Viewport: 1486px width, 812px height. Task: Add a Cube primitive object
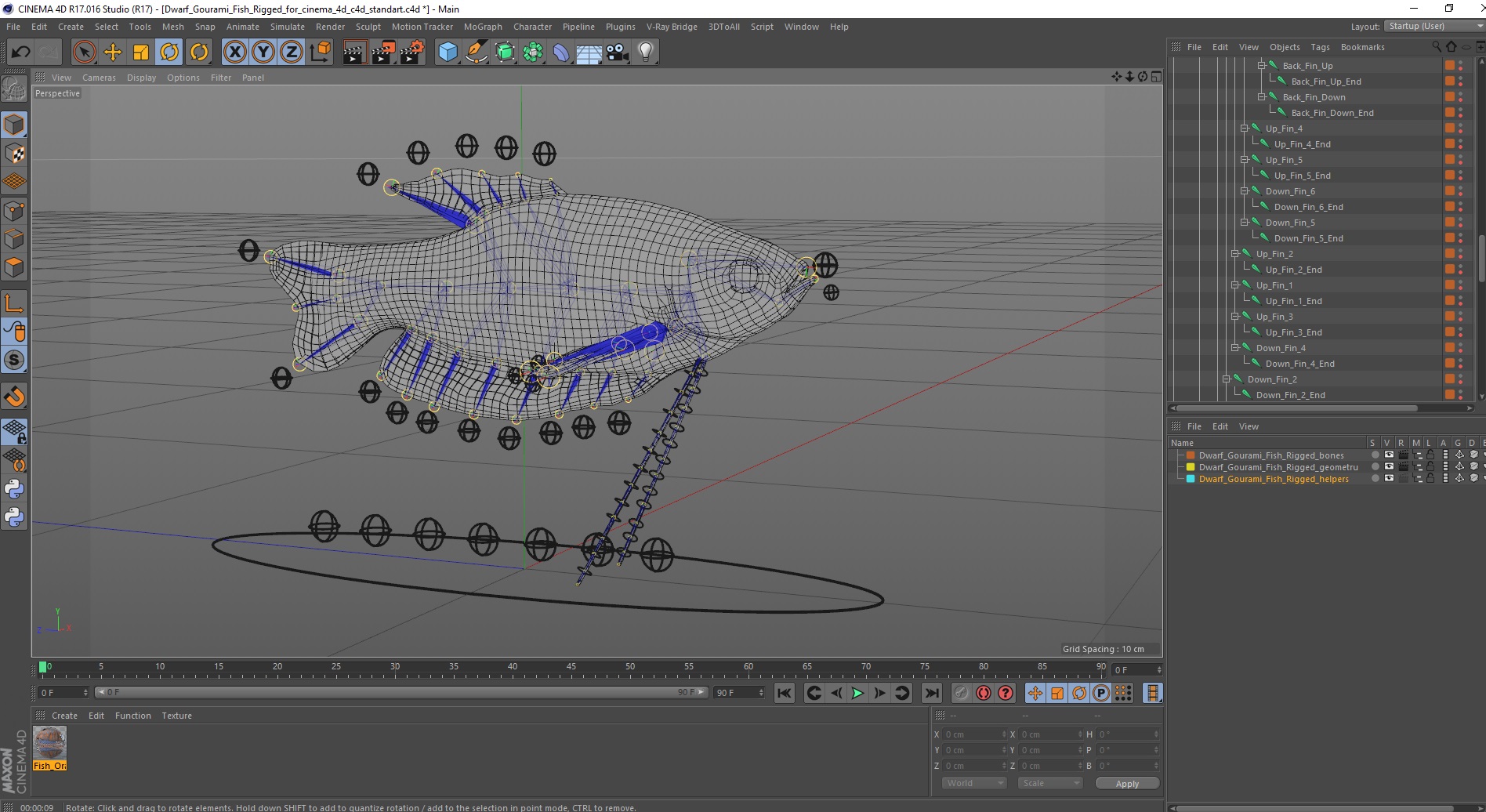click(448, 53)
